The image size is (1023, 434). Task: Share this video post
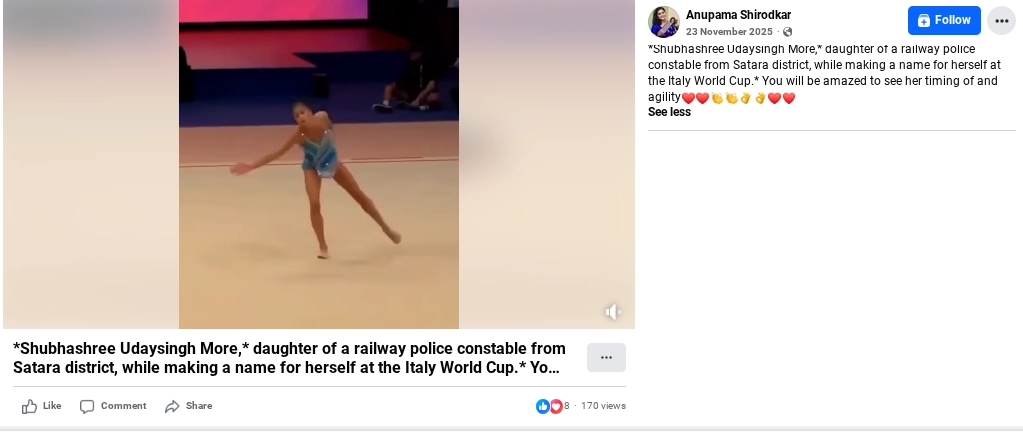[189, 407]
